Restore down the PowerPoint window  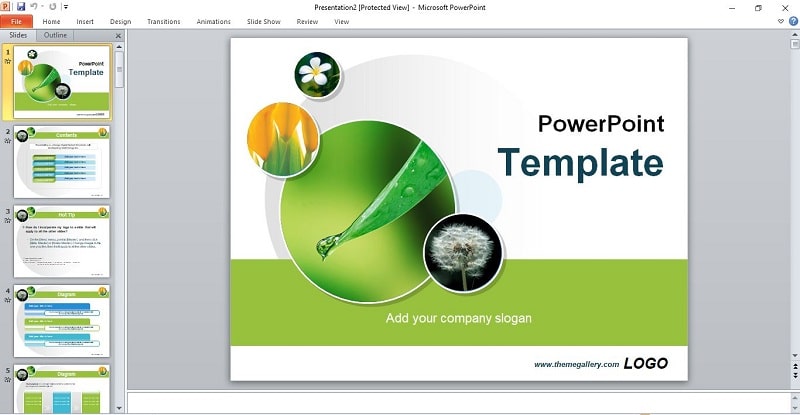[x=758, y=8]
